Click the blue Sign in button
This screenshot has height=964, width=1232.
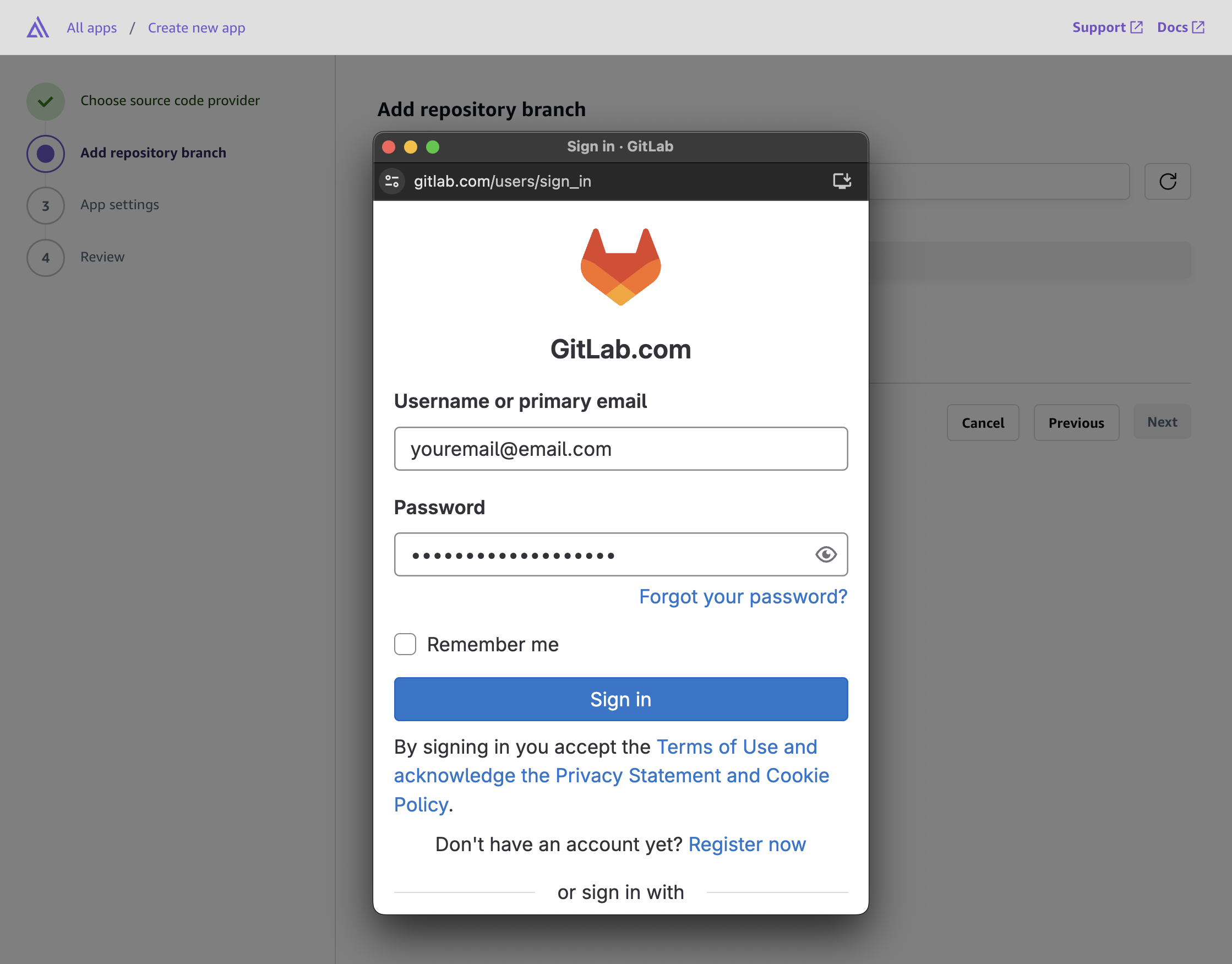point(620,699)
